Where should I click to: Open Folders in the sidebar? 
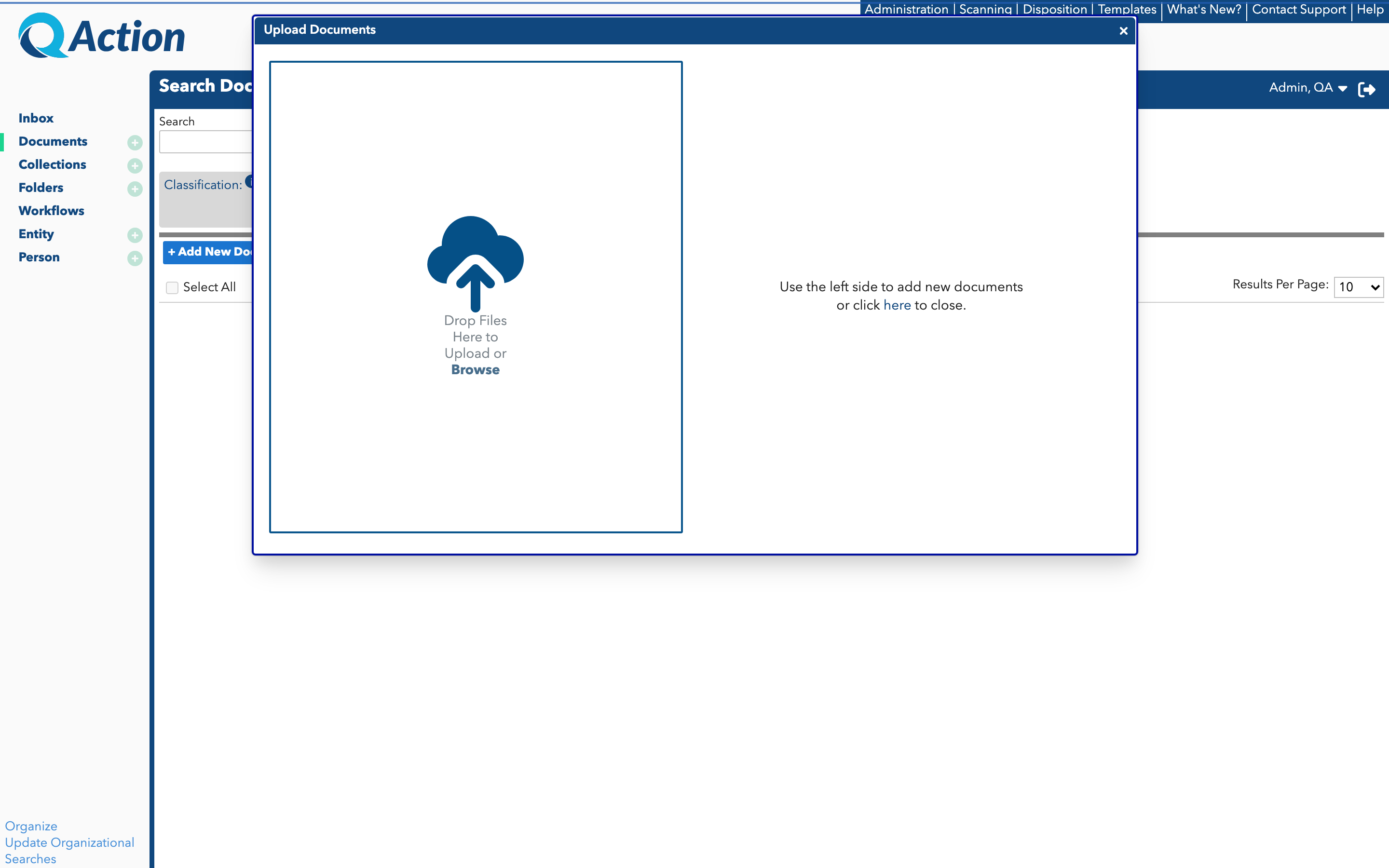(x=41, y=188)
